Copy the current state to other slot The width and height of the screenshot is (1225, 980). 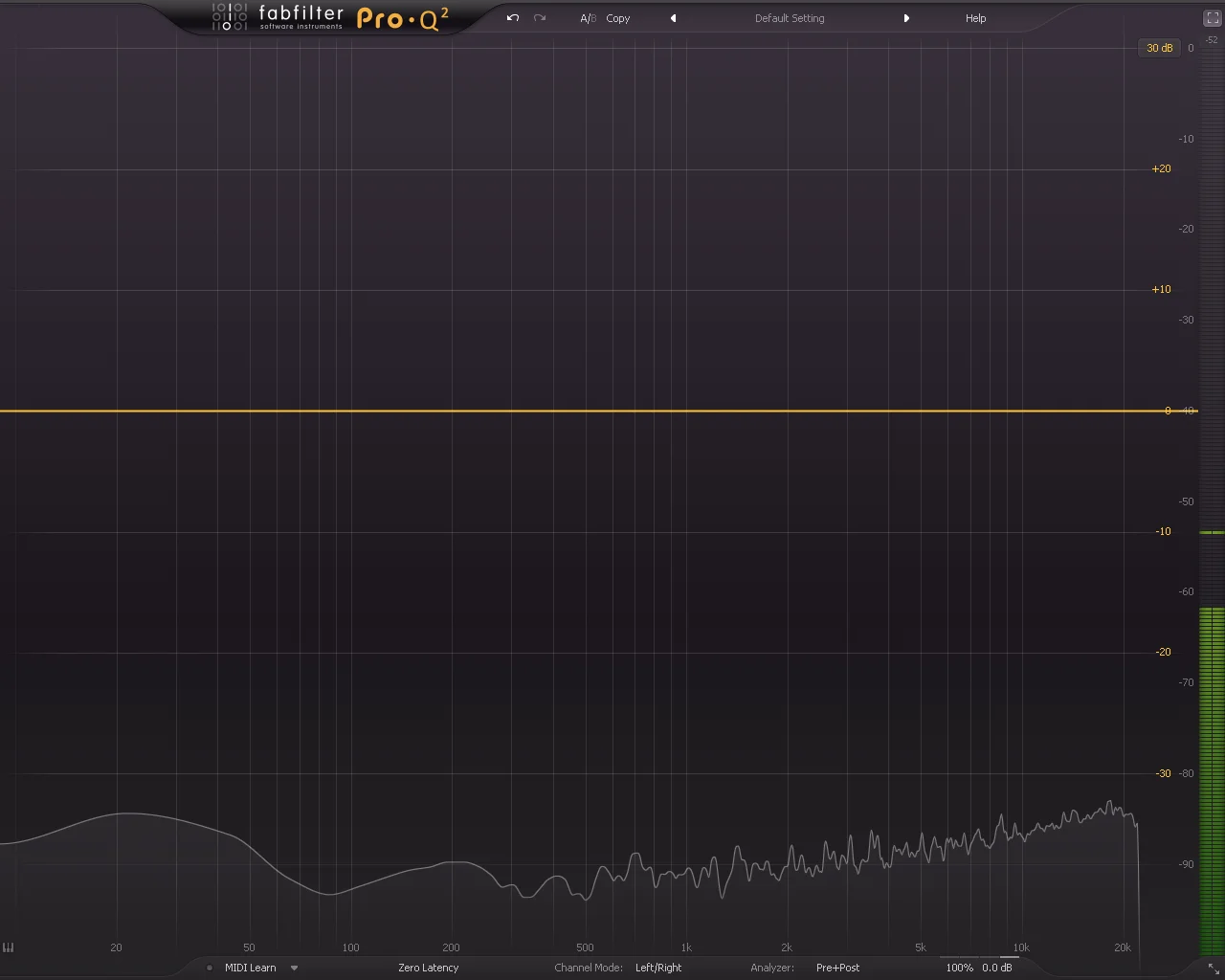[618, 18]
